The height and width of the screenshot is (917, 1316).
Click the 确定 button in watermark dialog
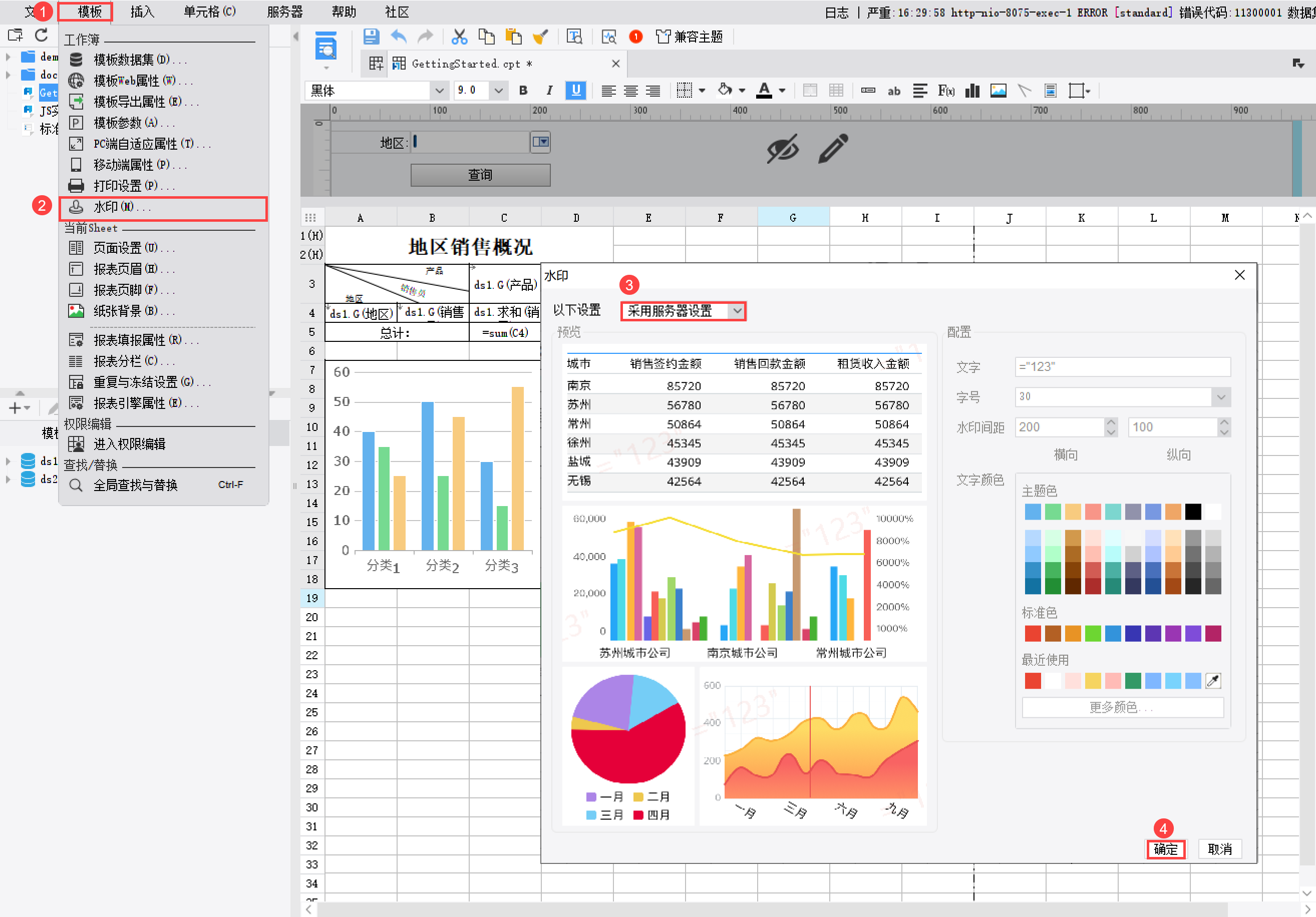[1165, 849]
